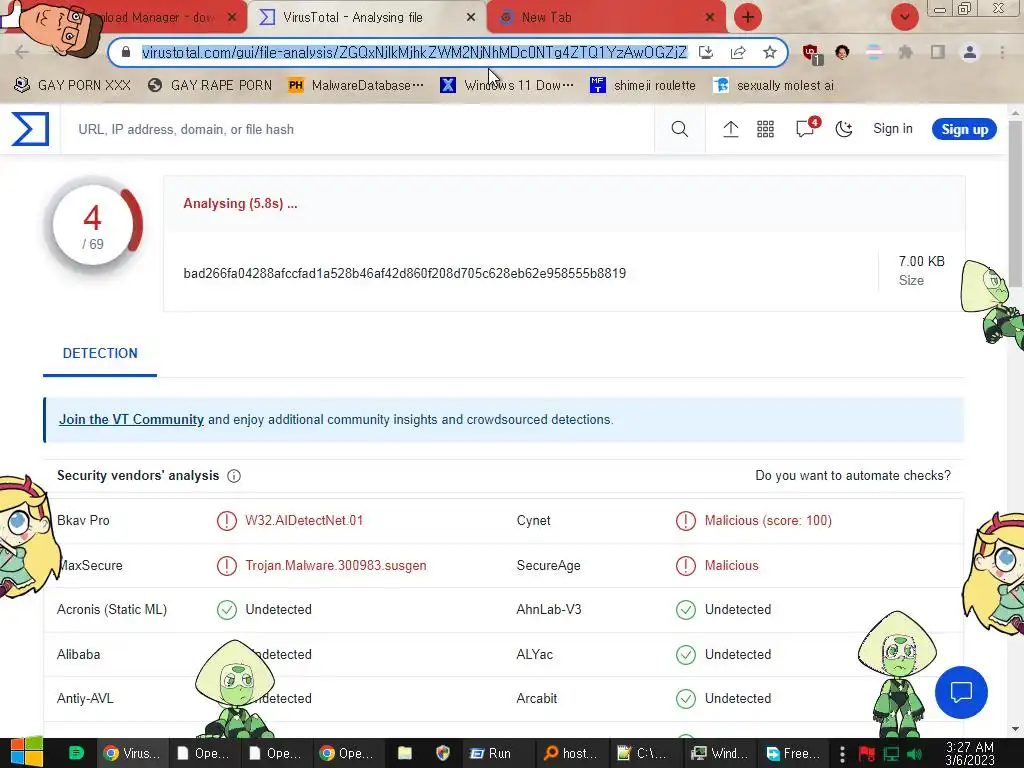Click the search magnifier icon
This screenshot has width=1024, height=768.
click(x=679, y=129)
